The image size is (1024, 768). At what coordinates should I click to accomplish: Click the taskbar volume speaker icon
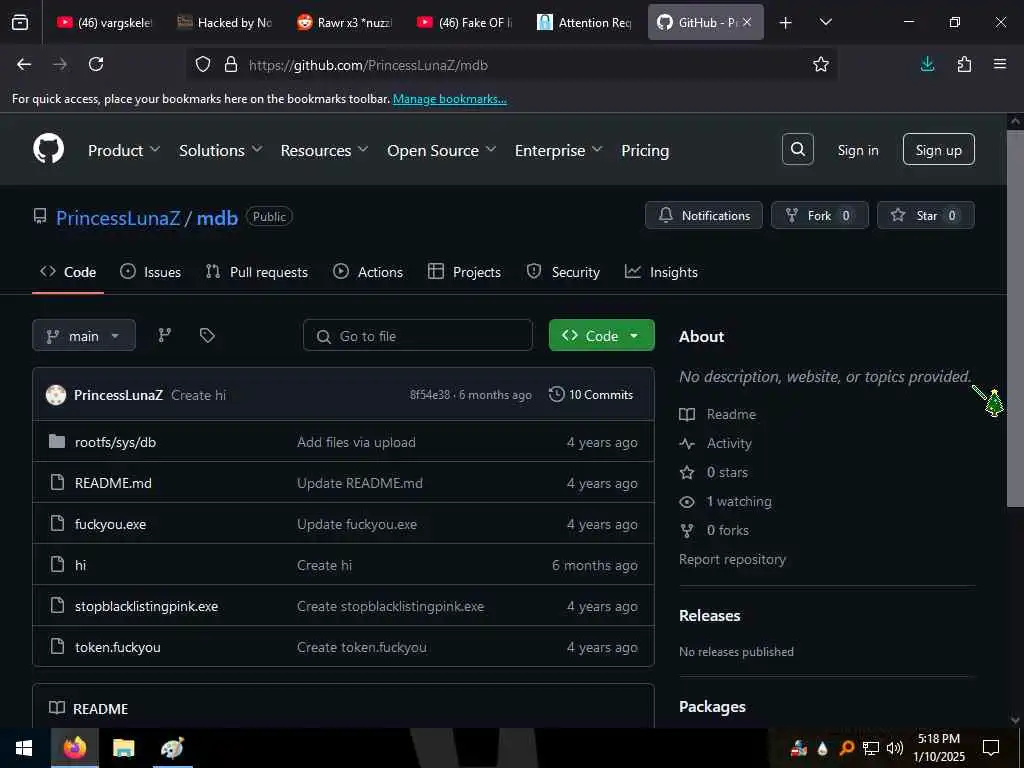click(x=895, y=748)
